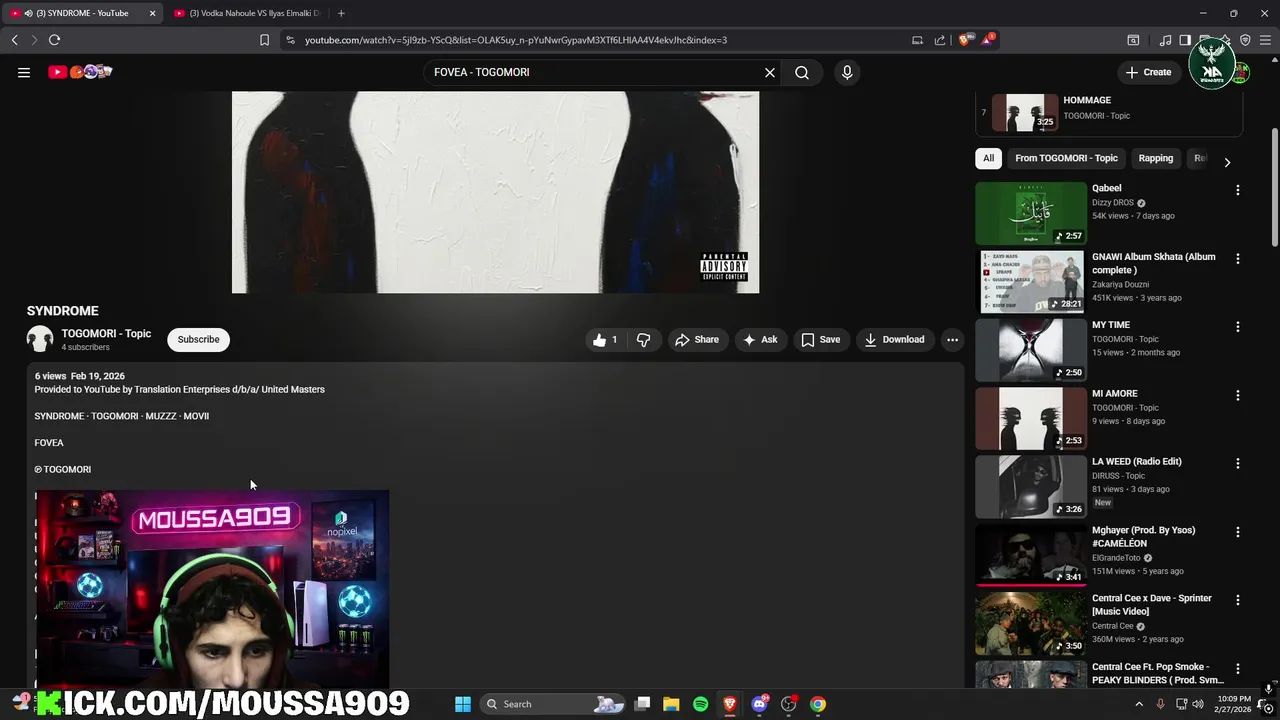Go to YouTube home via the logo
The width and height of the screenshot is (1280, 720).
pos(80,72)
